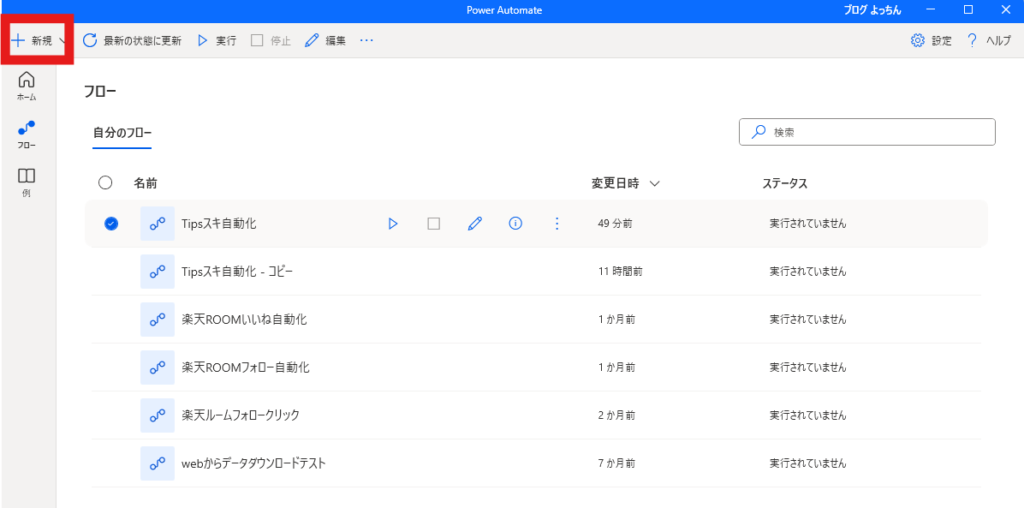Select flow 楽天ROOMいいね自動化
1024x508 pixels.
click(244, 319)
